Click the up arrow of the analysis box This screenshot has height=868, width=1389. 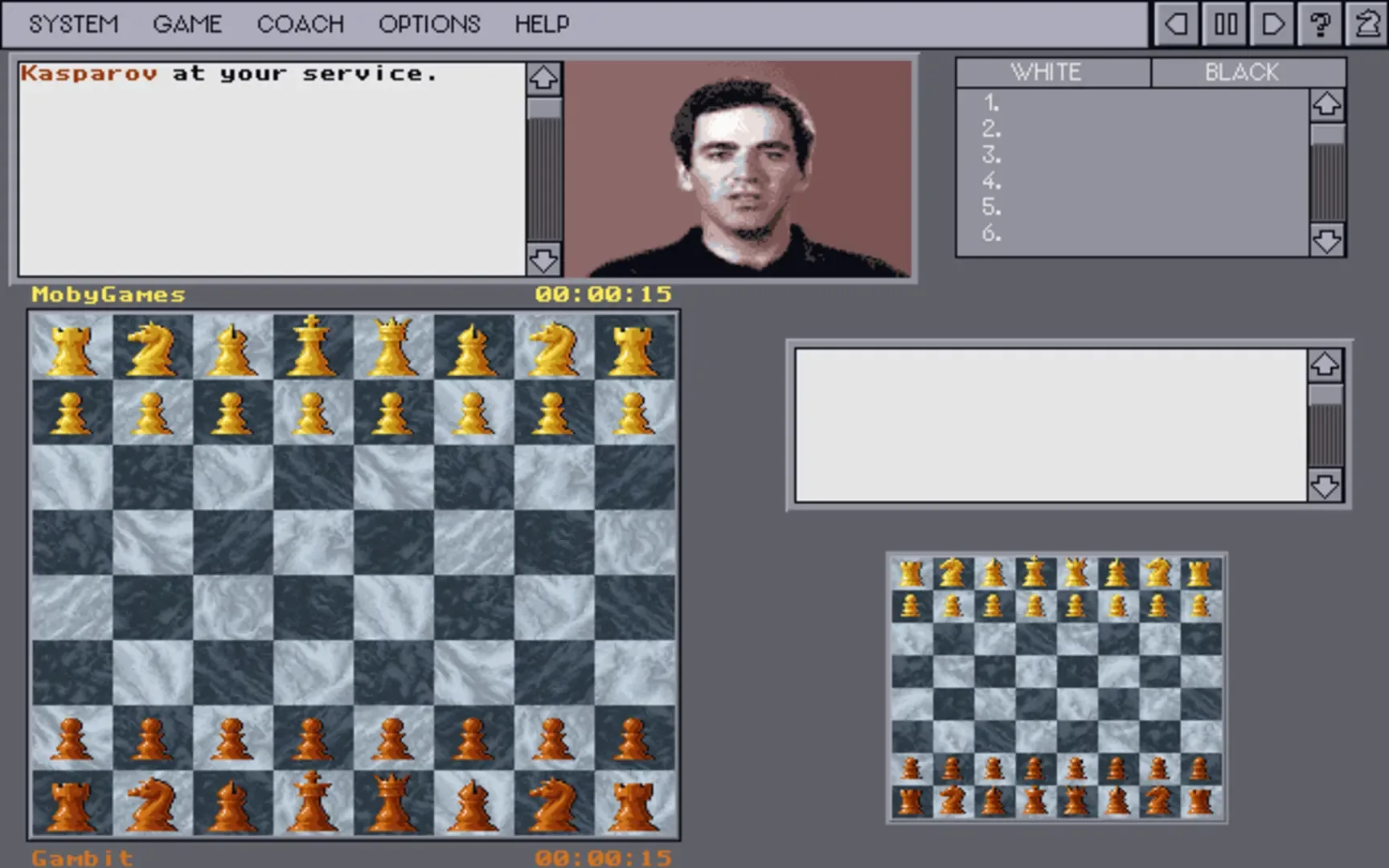(1325, 365)
